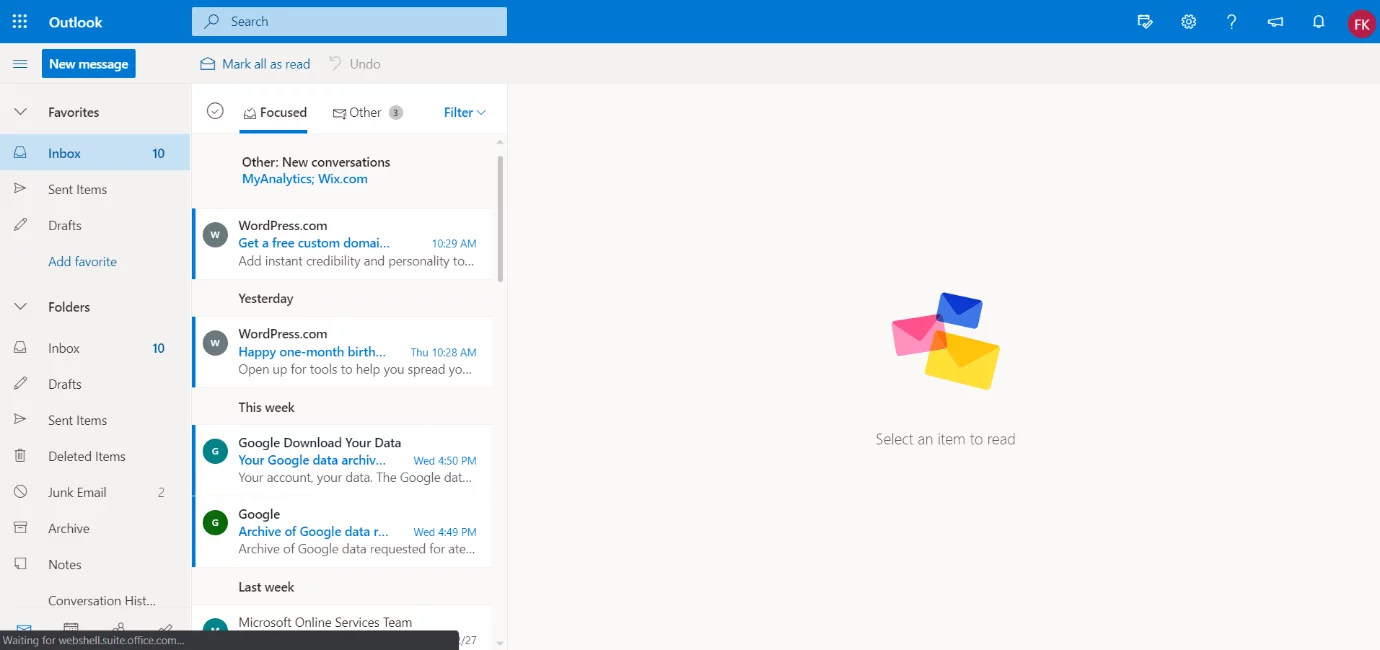
Task: Click avatar of Archive of Google data email
Action: click(x=215, y=522)
